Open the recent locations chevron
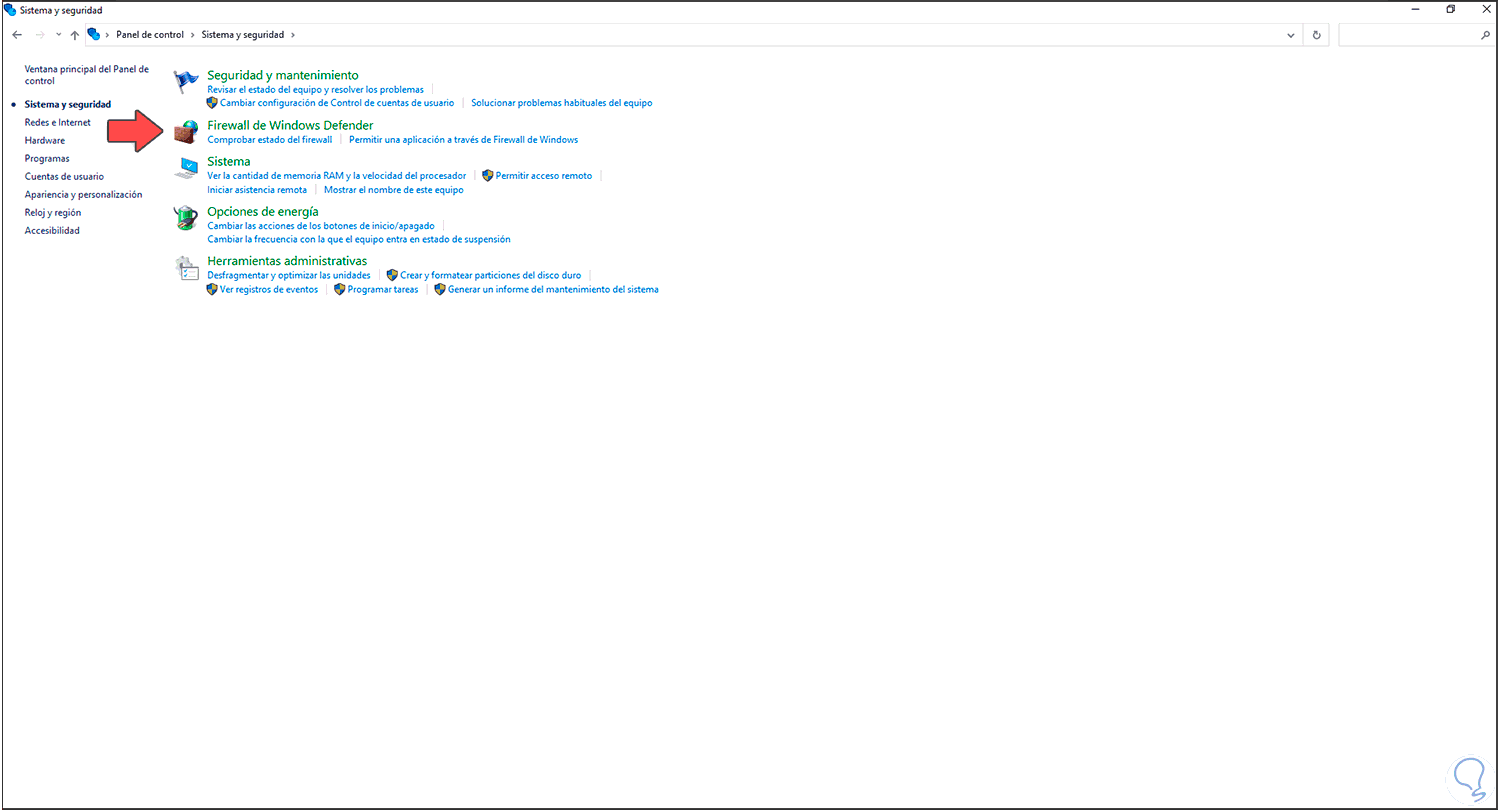 pos(59,35)
